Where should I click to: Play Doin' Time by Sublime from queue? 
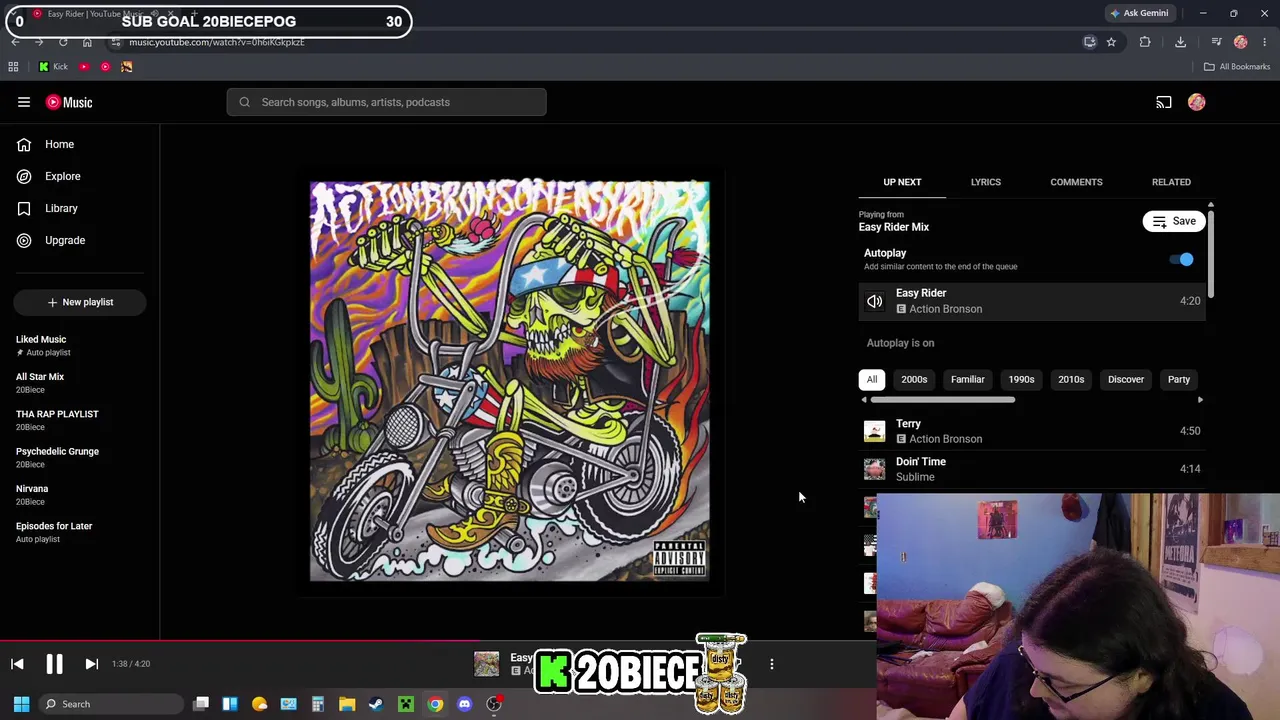[x=1031, y=469]
